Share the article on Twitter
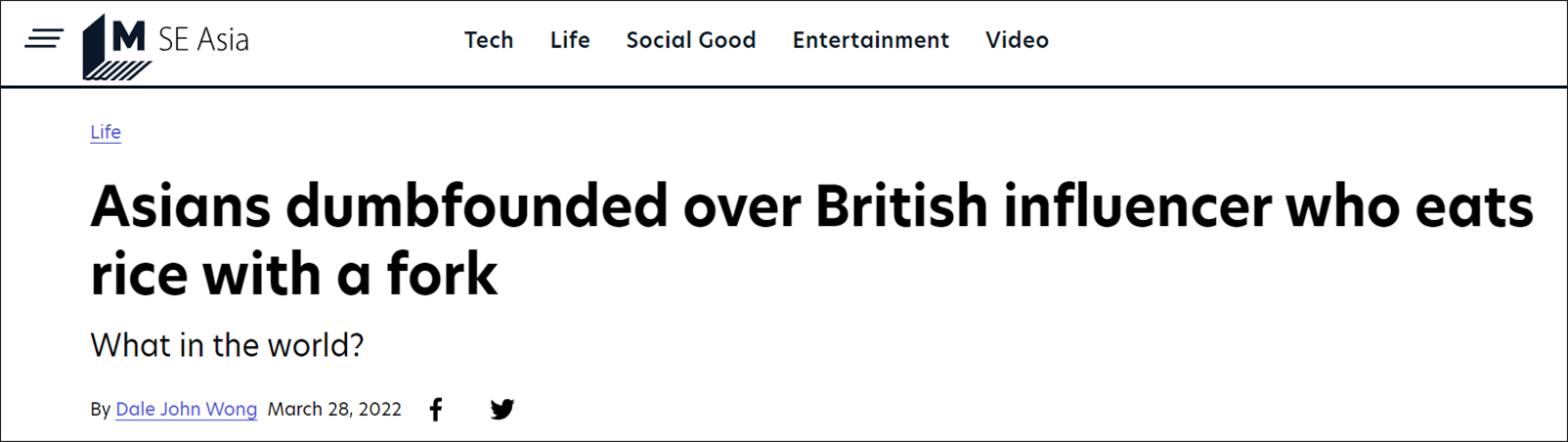Image resolution: width=1568 pixels, height=442 pixels. (502, 410)
